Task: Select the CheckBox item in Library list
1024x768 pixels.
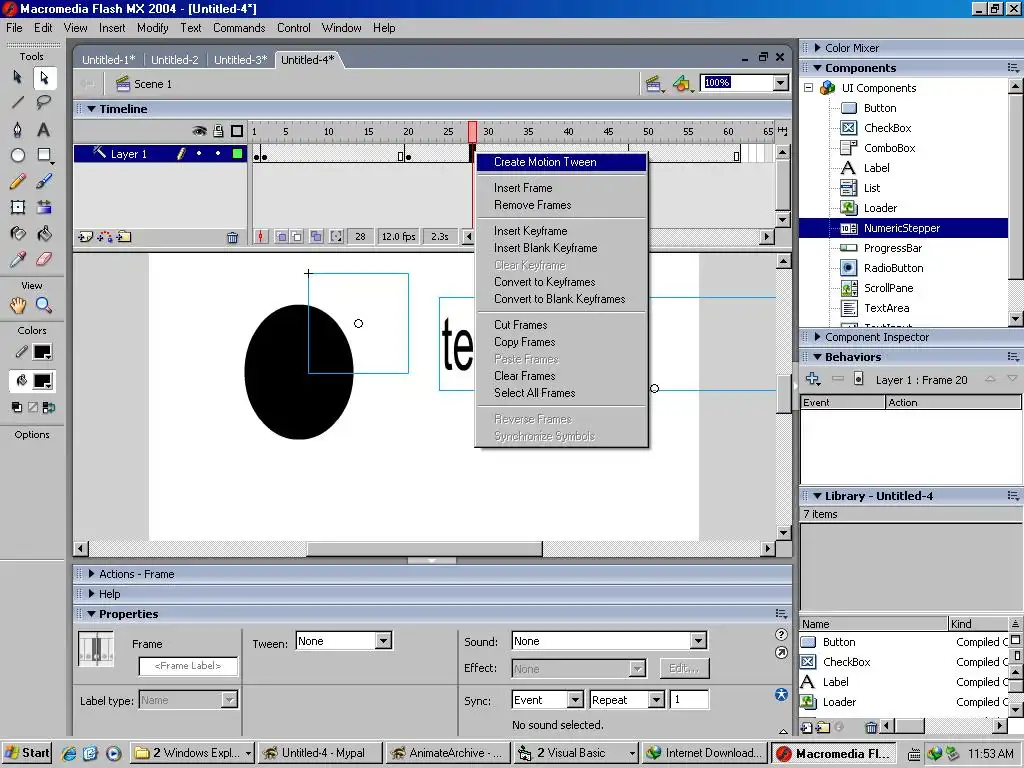Action: [846, 662]
